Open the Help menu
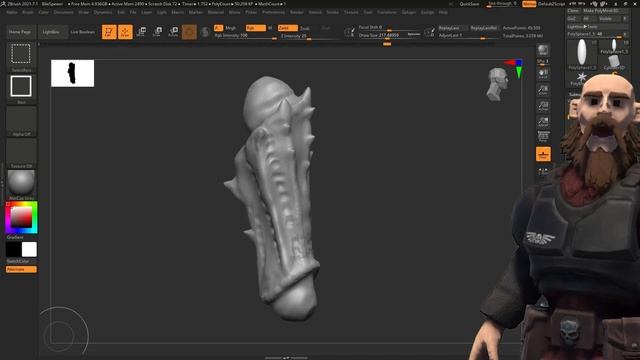The height and width of the screenshot is (360, 640). [x=443, y=12]
